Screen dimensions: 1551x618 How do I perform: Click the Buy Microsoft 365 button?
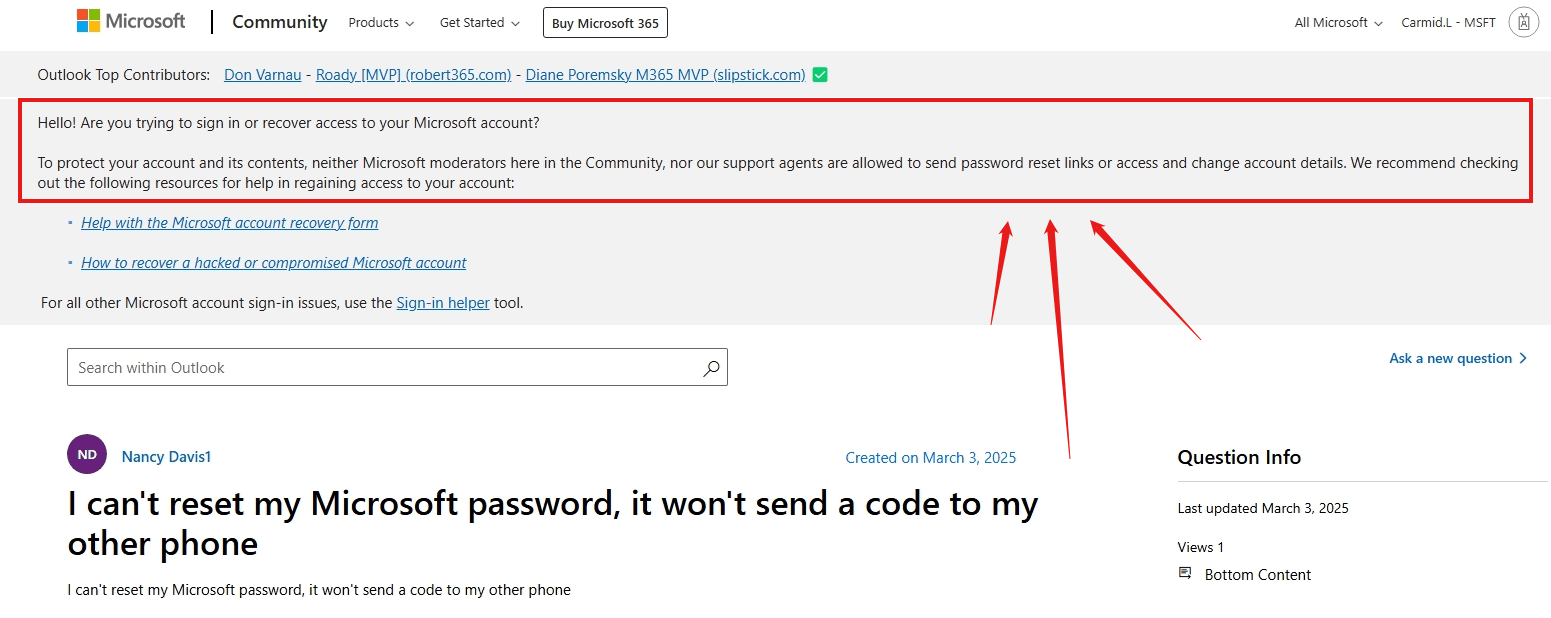tap(604, 22)
